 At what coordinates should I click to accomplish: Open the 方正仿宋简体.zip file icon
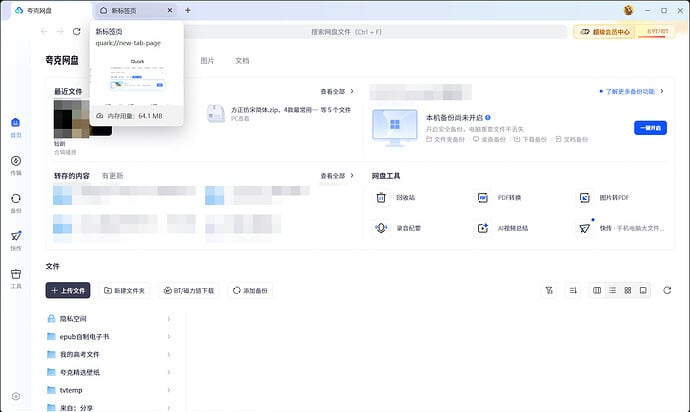pos(216,113)
